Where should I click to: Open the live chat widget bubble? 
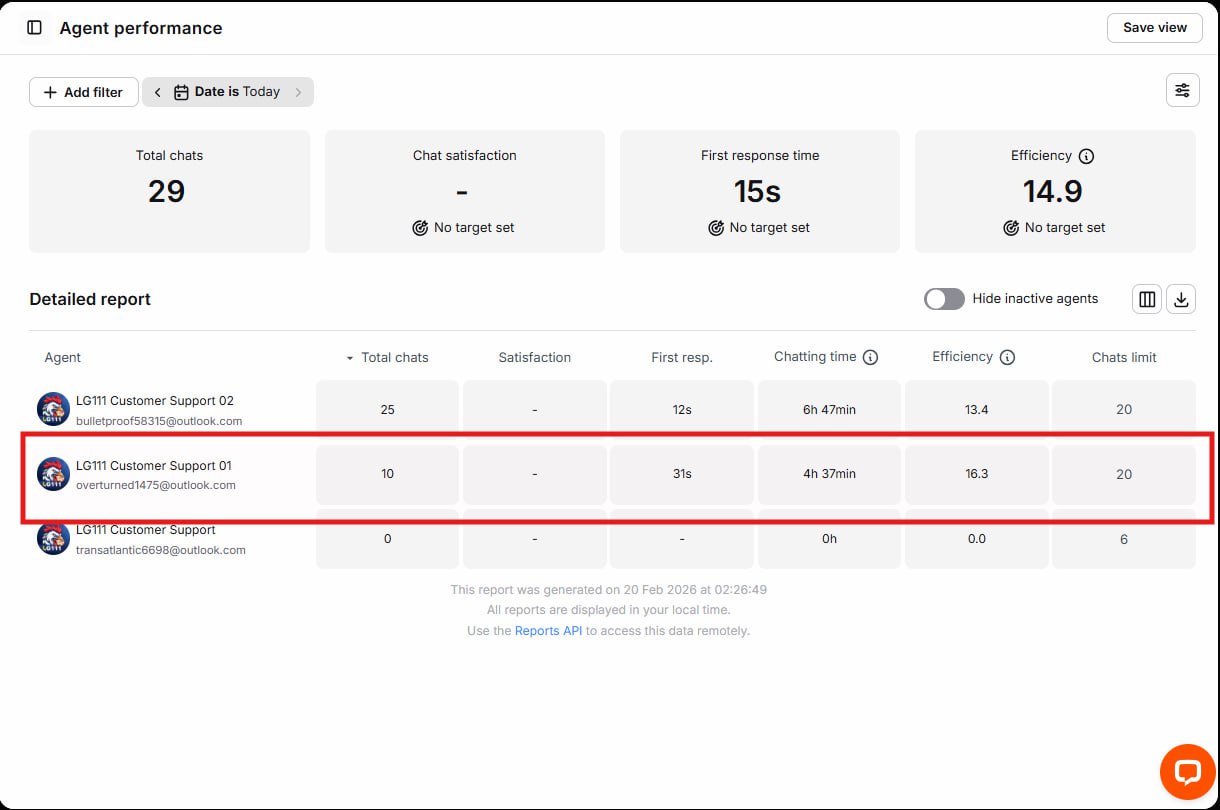(1187, 772)
